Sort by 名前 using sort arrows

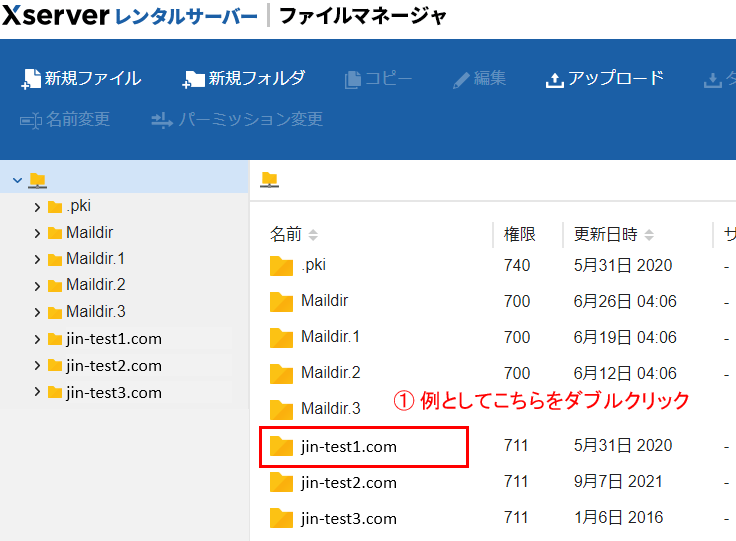point(313,235)
